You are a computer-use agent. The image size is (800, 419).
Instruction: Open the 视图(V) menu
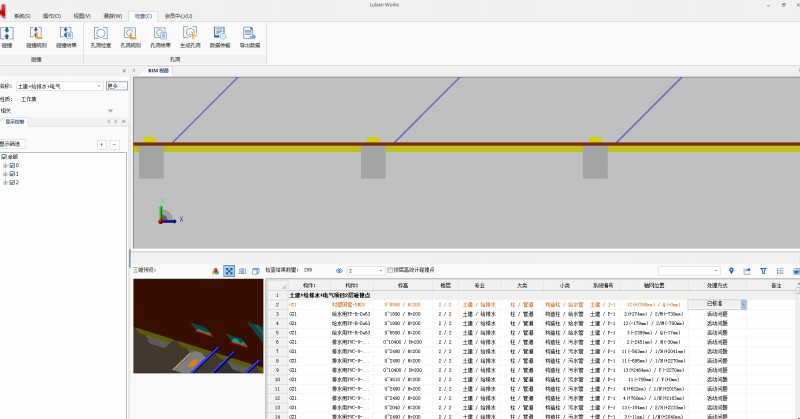point(82,16)
